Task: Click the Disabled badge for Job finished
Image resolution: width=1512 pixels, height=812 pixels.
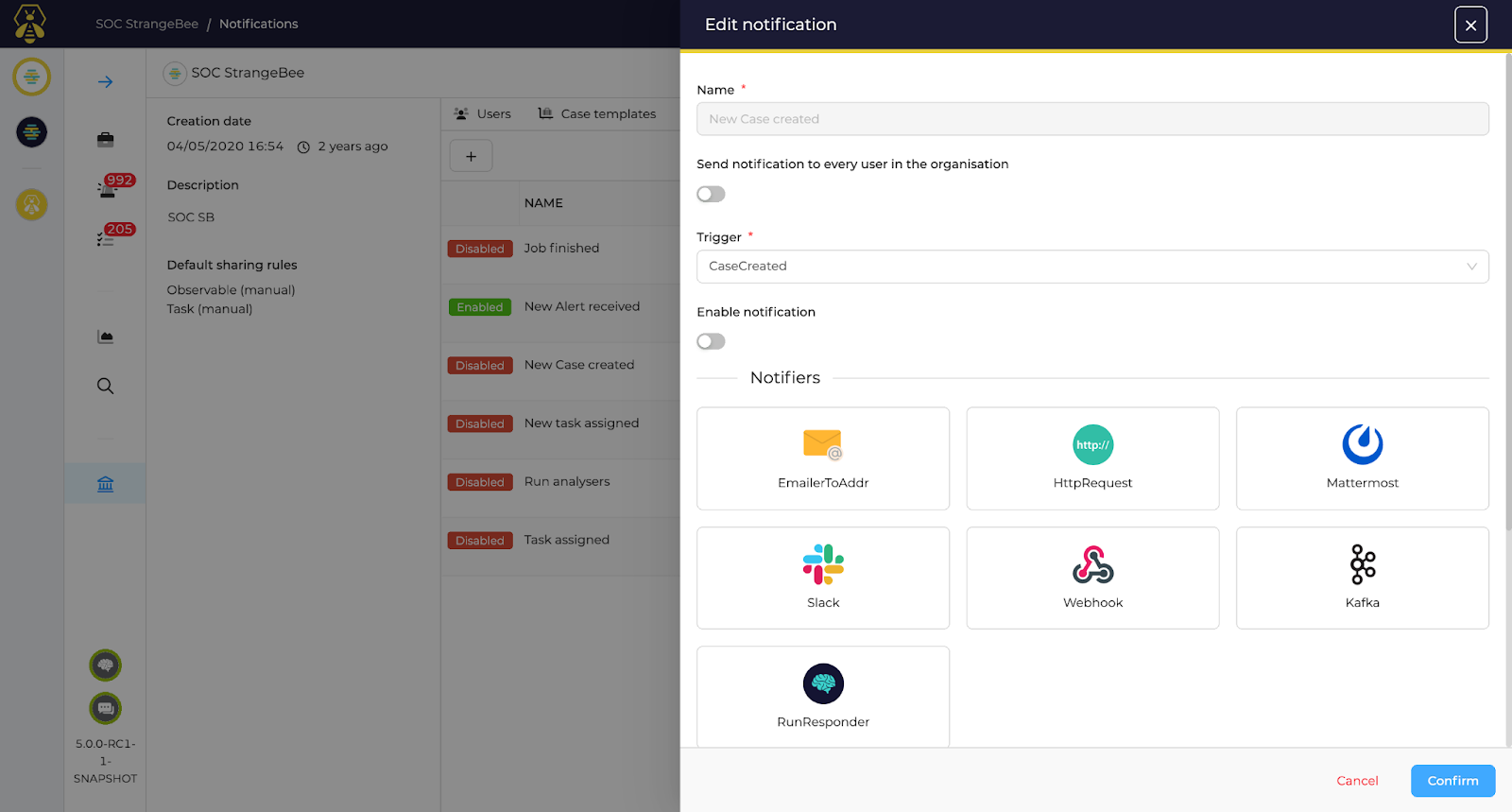Action: tap(480, 249)
